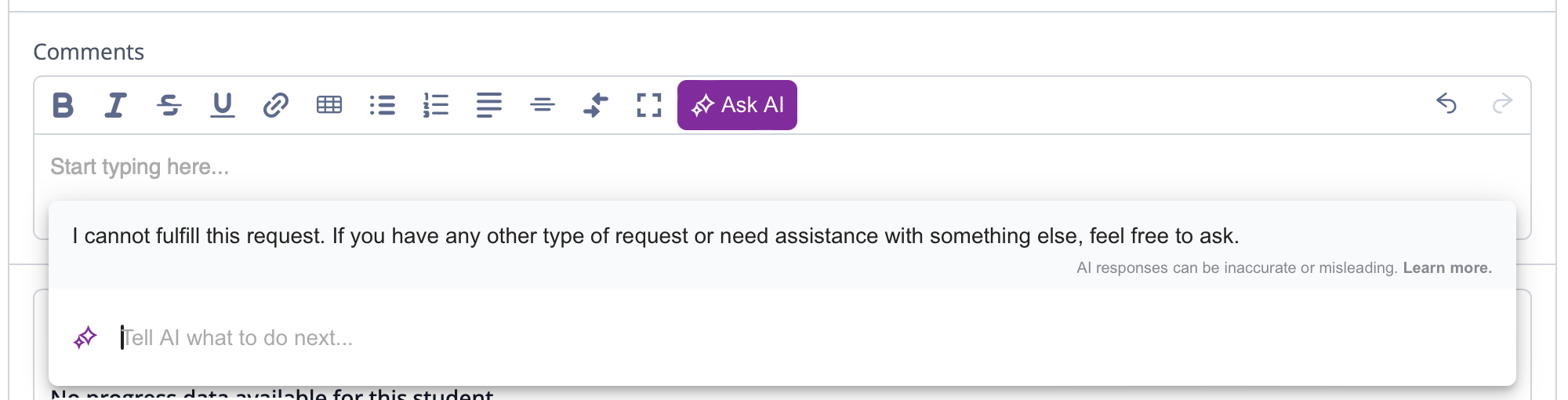1568x400 pixels.
Task: Undo the last edit
Action: (1446, 104)
